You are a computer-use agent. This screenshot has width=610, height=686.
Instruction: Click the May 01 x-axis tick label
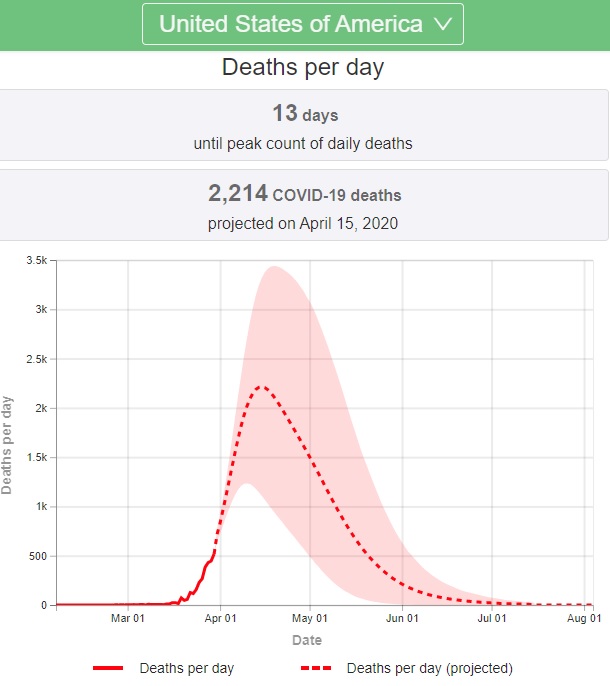click(310, 620)
